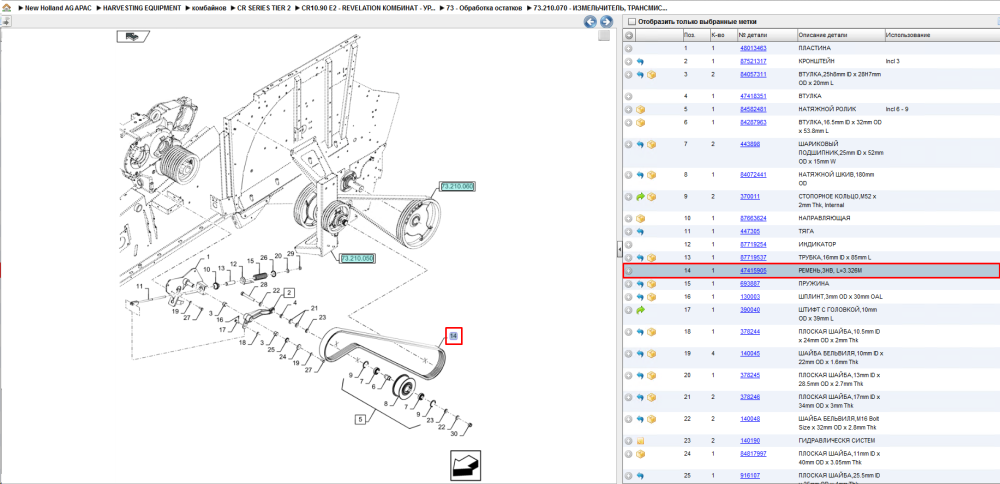Click blue arrow icon in row 25 part 916107

pyautogui.click(x=640, y=476)
